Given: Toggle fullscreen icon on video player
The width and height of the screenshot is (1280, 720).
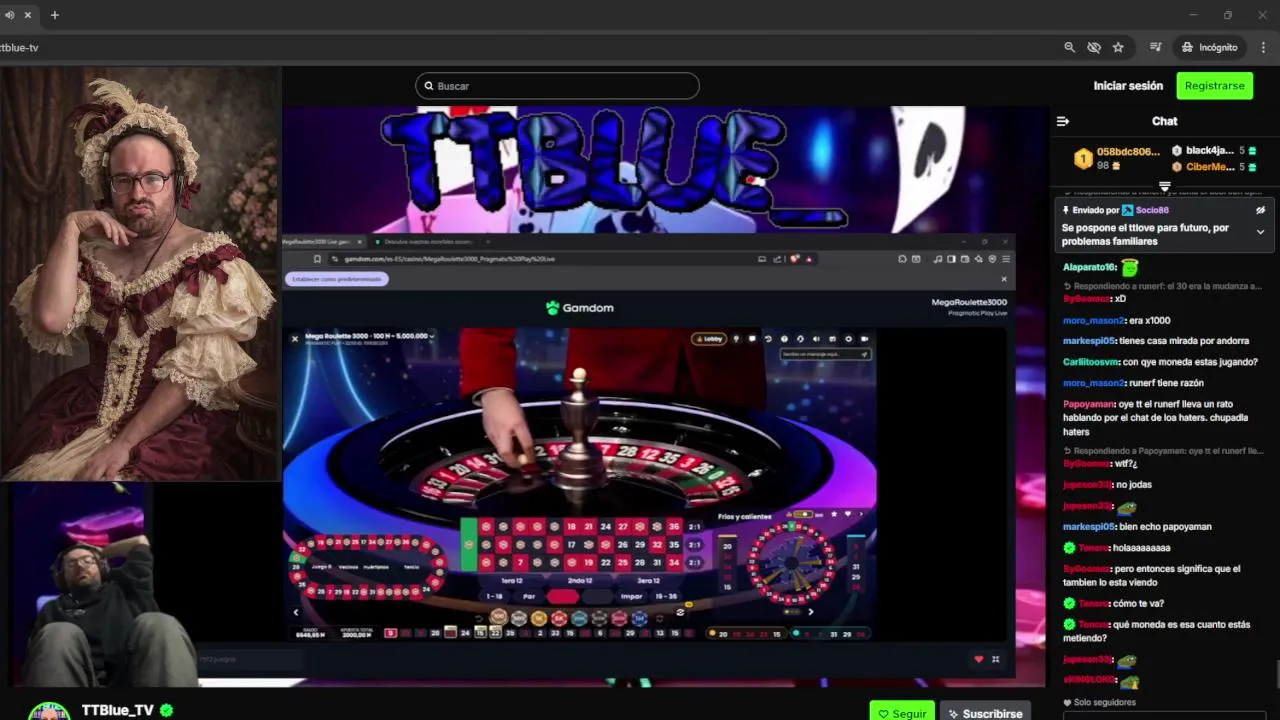Looking at the screenshot, I should click(x=995, y=659).
